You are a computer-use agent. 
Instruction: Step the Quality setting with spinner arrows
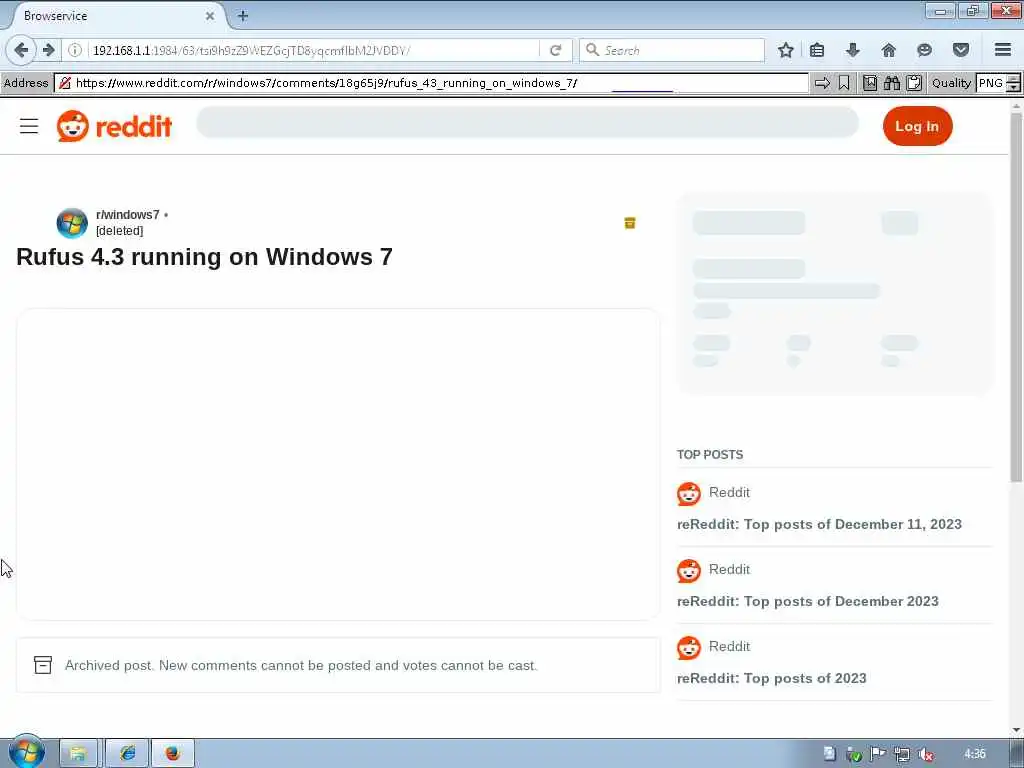[1014, 83]
